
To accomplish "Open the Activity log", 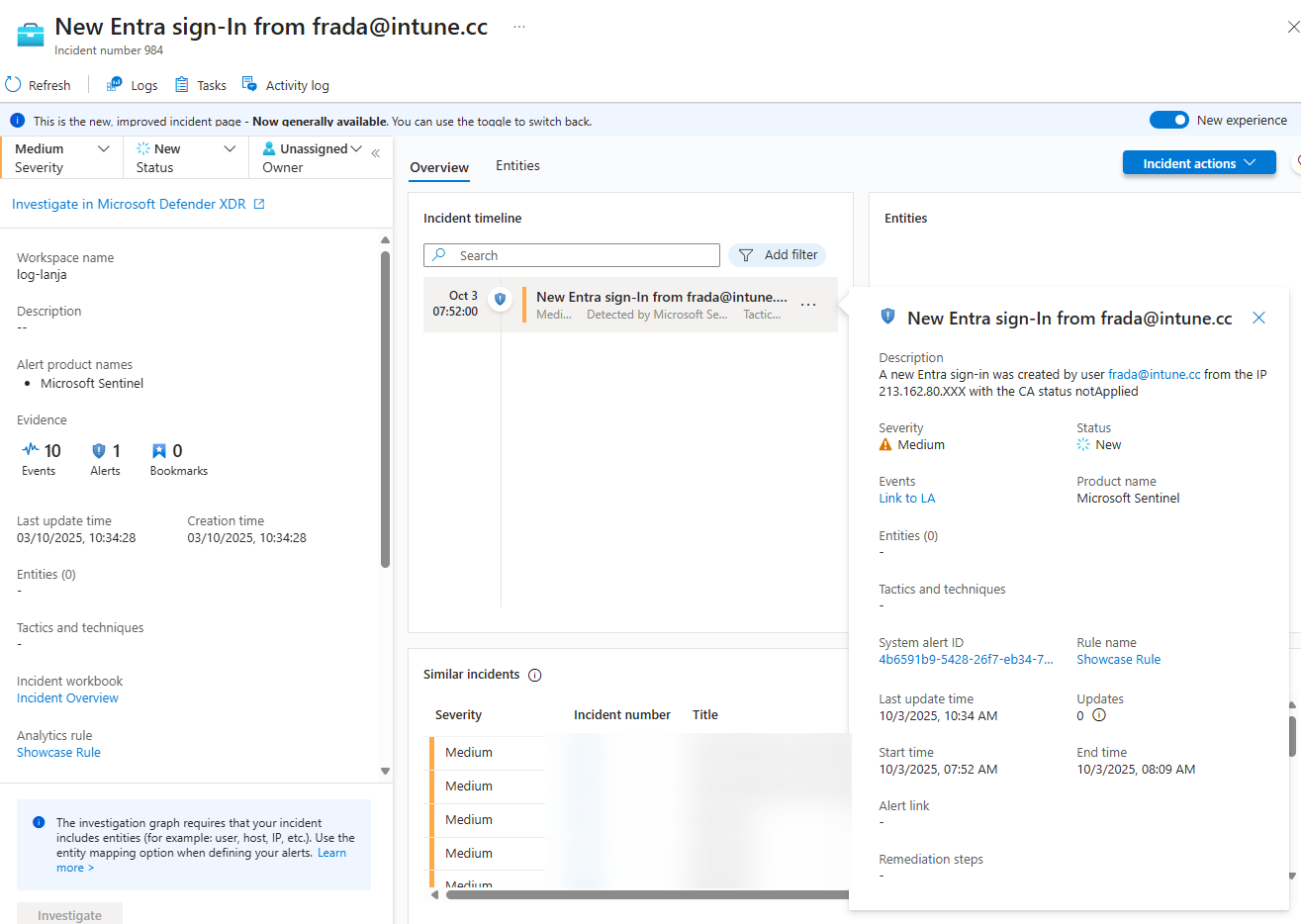I will [x=286, y=85].
